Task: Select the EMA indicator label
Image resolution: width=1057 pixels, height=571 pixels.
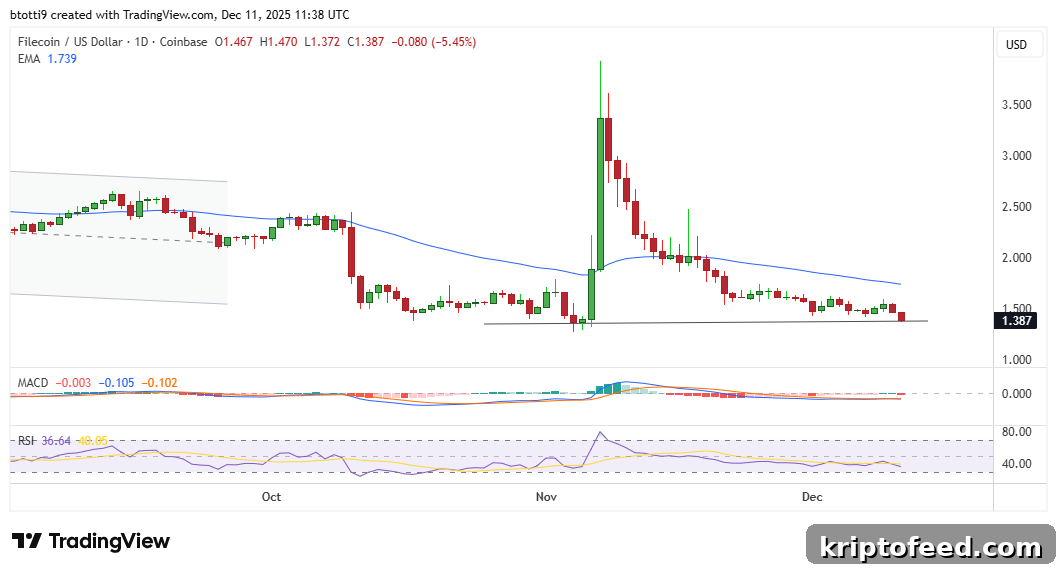Action: coord(29,59)
